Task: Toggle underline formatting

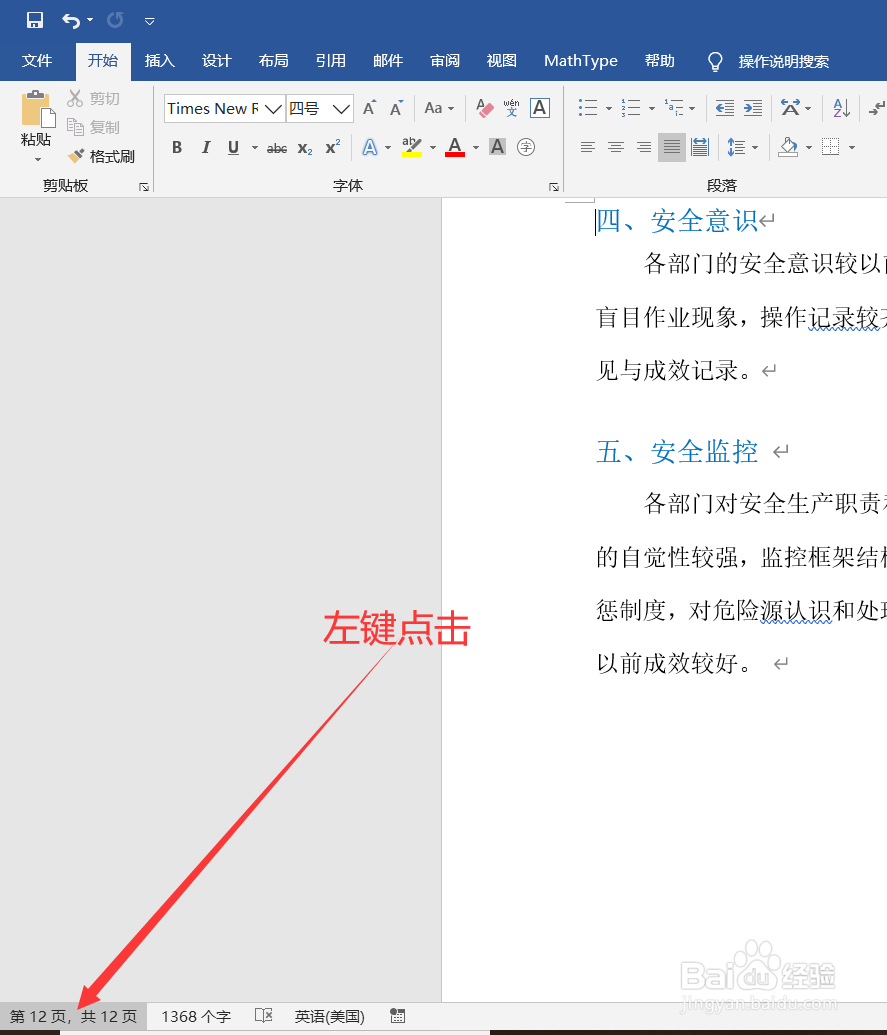Action: (231, 147)
